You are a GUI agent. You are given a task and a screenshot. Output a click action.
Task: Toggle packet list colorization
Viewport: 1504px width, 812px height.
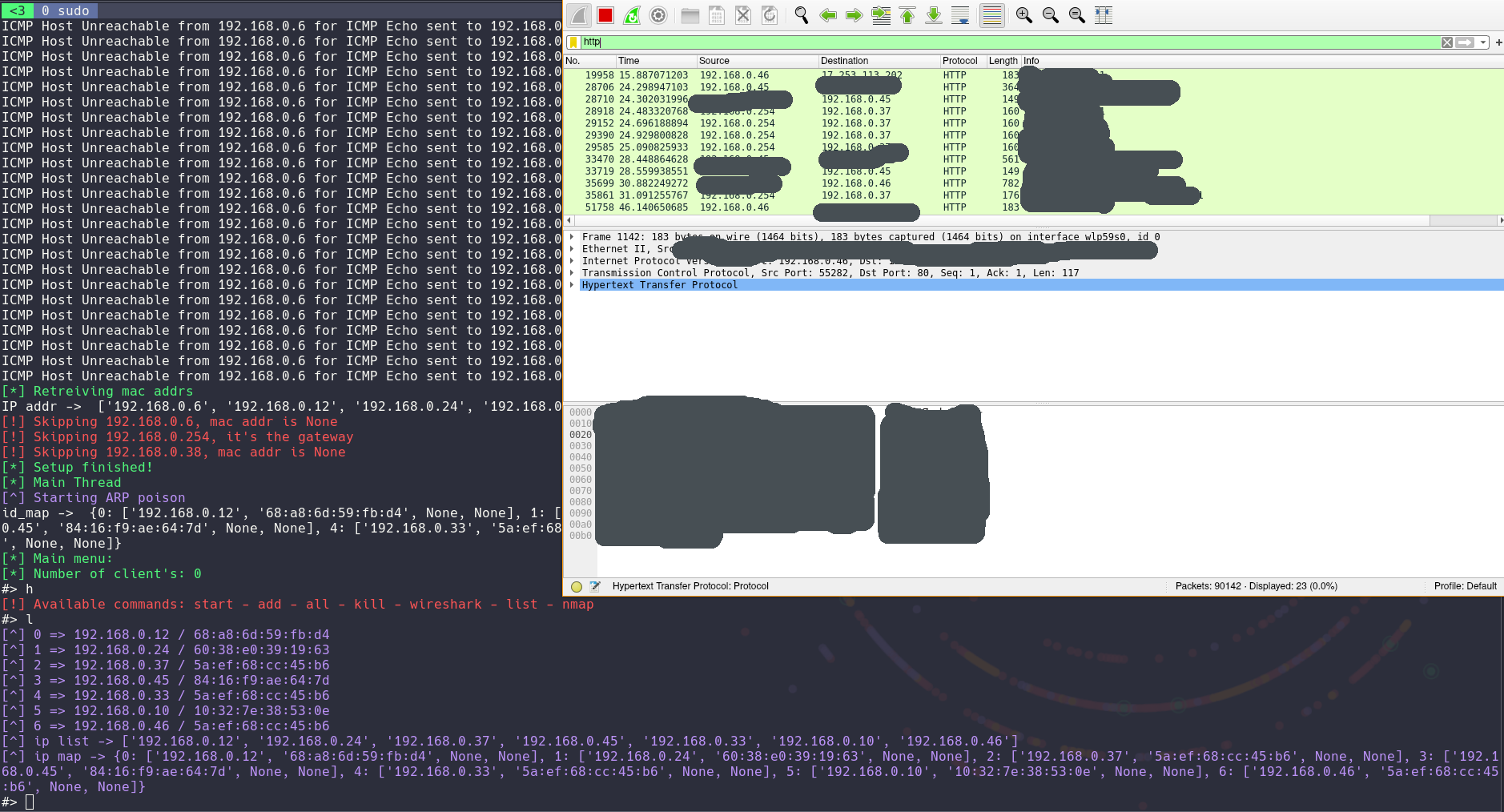pyautogui.click(x=992, y=15)
